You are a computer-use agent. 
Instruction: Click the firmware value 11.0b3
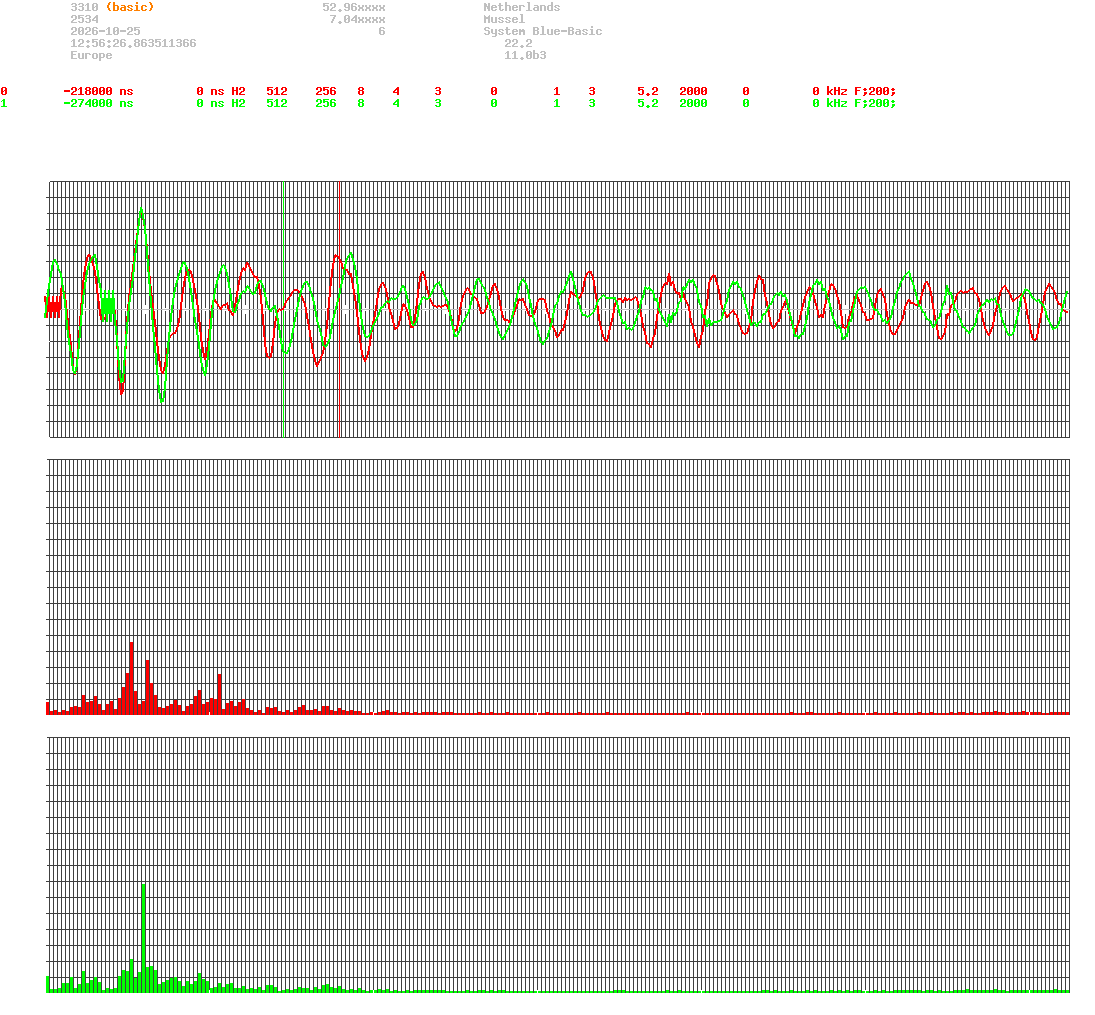[x=525, y=55]
